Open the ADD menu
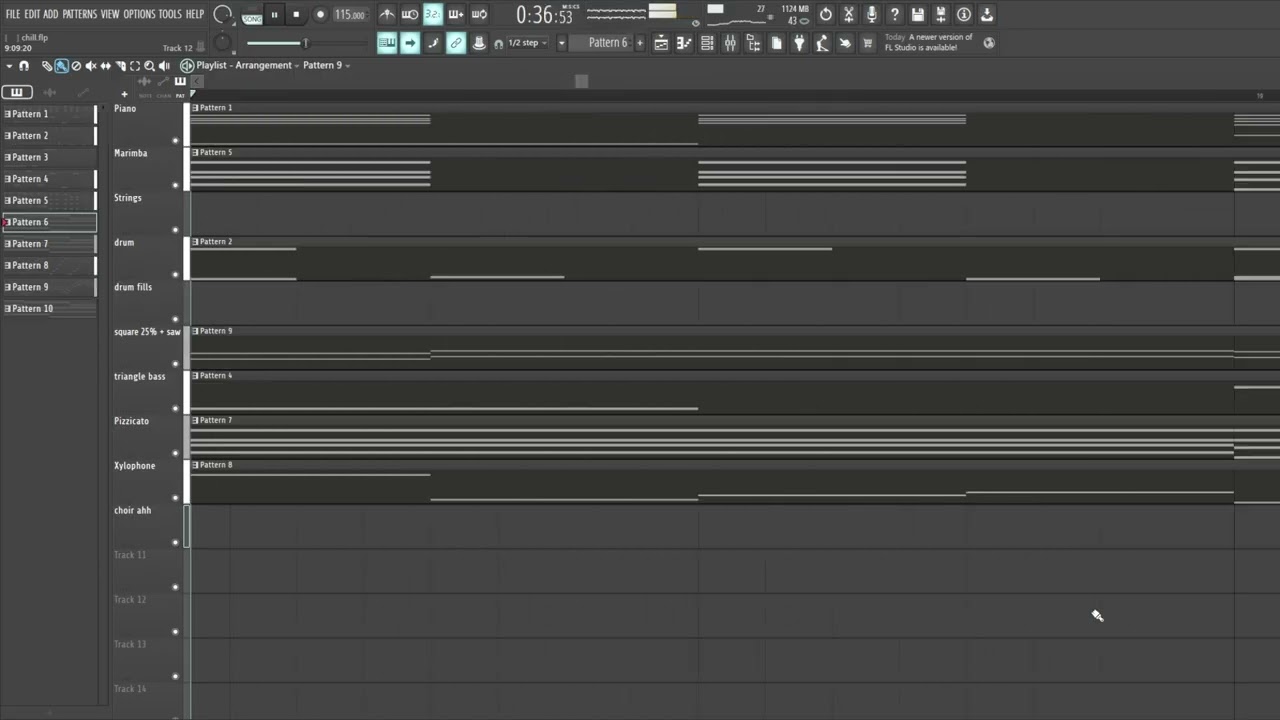This screenshot has height=720, width=1280. (x=51, y=14)
